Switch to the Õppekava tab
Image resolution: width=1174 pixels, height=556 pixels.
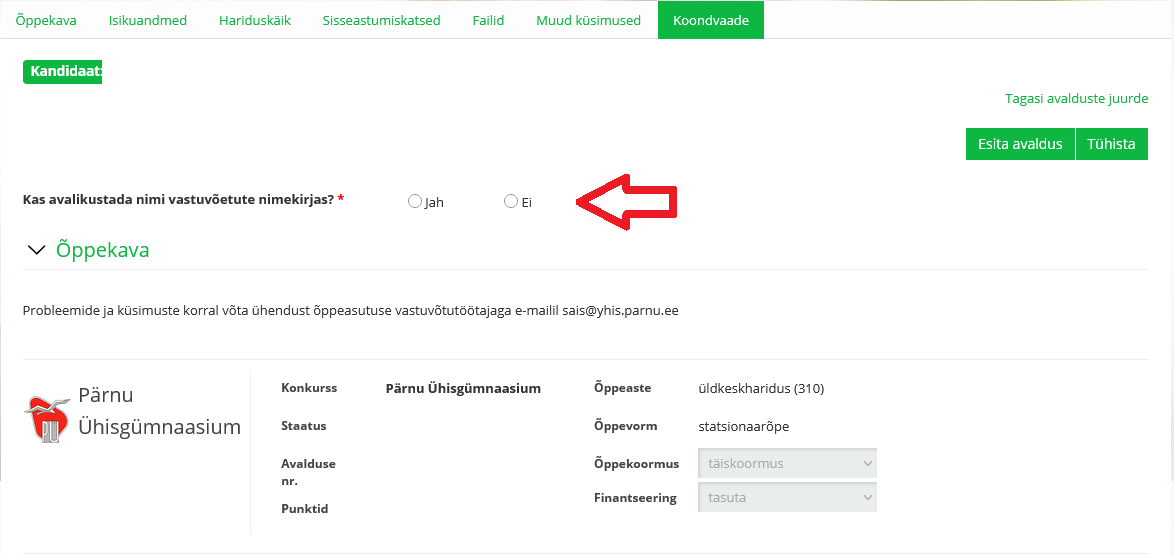click(46, 20)
